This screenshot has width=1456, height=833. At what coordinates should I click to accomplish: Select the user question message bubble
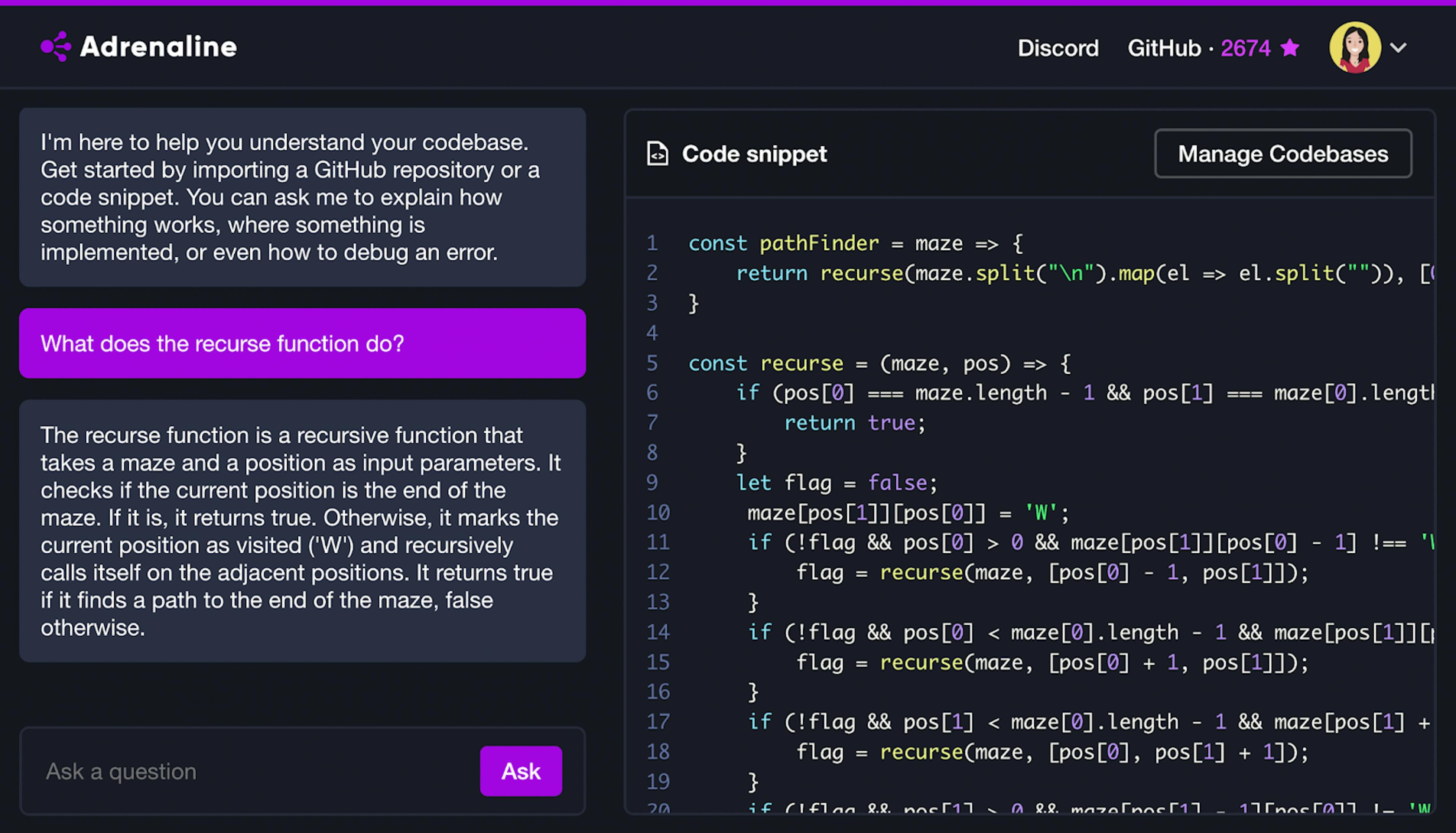point(302,343)
